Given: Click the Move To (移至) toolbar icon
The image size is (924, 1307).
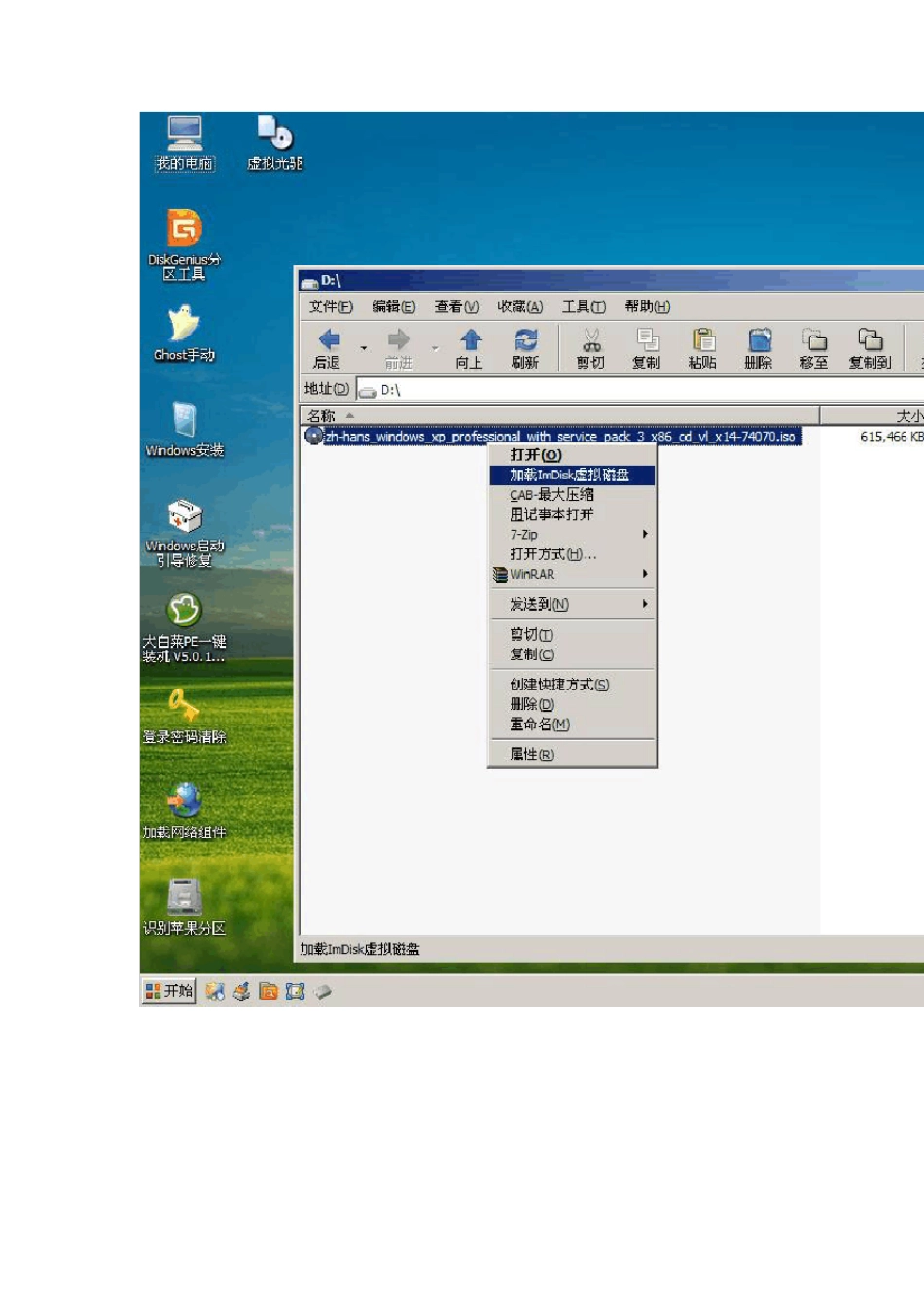Looking at the screenshot, I should pyautogui.click(x=814, y=340).
